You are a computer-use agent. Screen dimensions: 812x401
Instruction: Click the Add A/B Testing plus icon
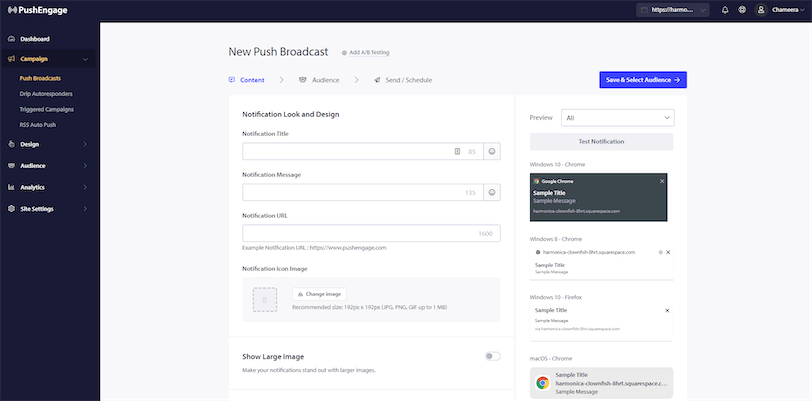[x=344, y=53]
